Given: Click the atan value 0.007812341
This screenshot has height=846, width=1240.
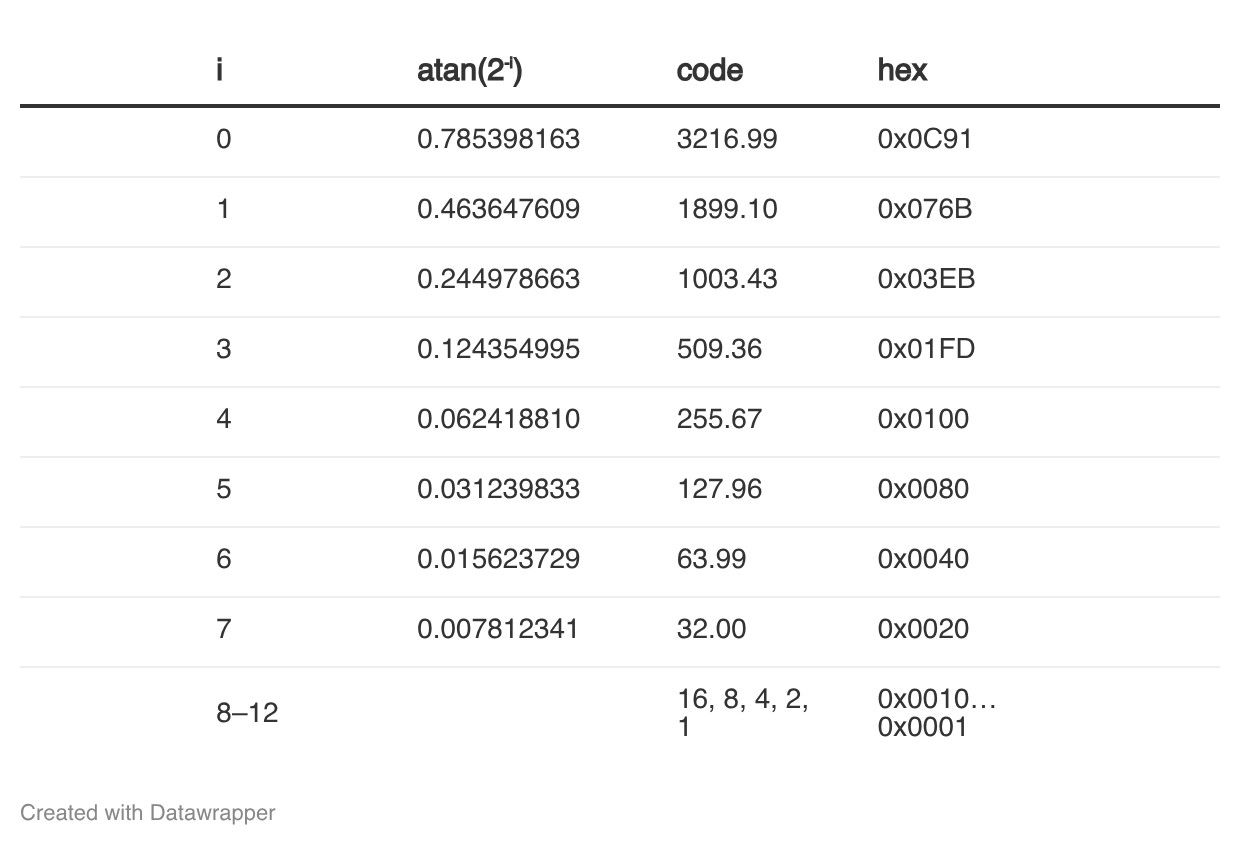Looking at the screenshot, I should [x=498, y=629].
